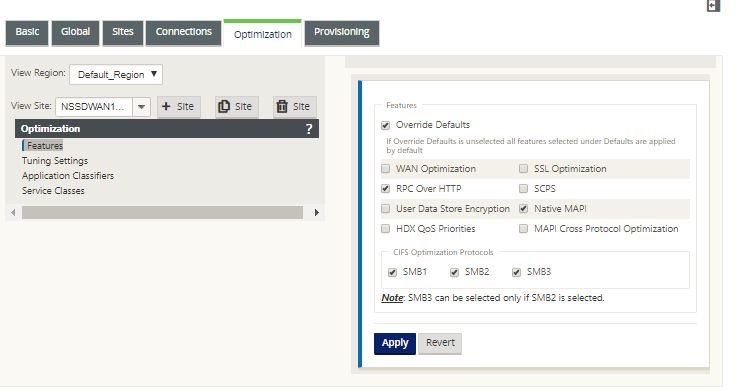
Task: Enable the WAN Optimization checkbox
Action: pos(385,169)
